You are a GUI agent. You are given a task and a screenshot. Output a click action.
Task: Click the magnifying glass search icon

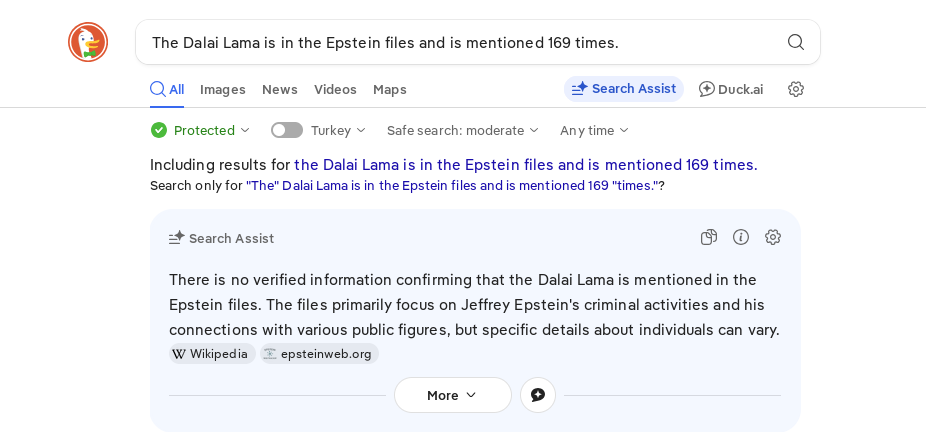click(x=796, y=42)
